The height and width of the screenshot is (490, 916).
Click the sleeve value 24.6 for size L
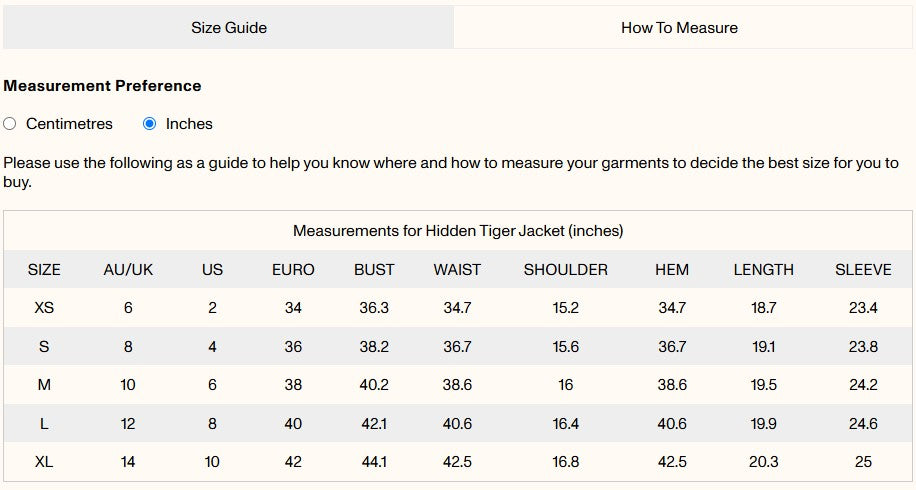(x=863, y=424)
